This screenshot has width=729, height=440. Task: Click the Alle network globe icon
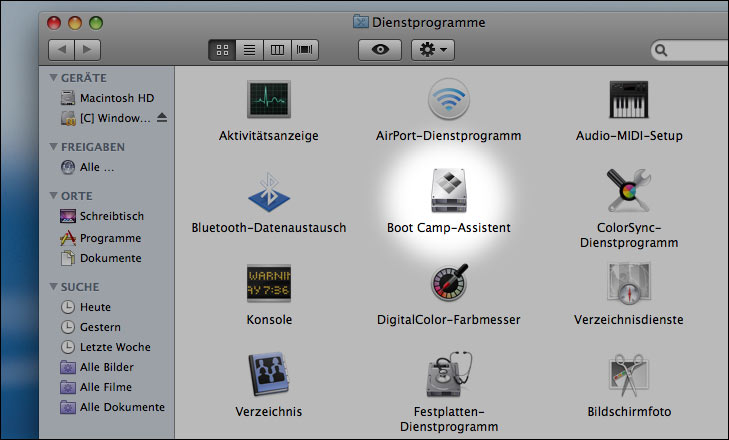pos(68,167)
